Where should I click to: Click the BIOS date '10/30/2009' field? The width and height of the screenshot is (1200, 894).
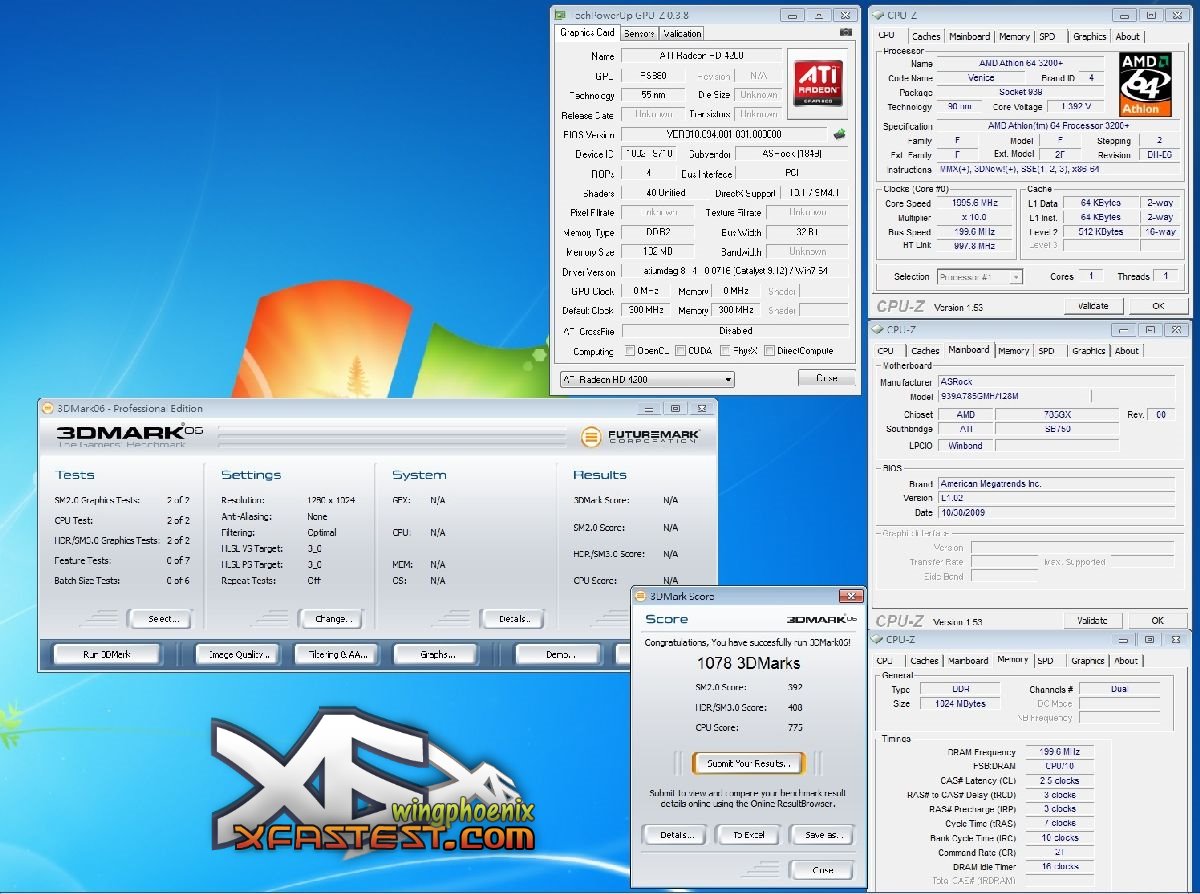[1056, 512]
